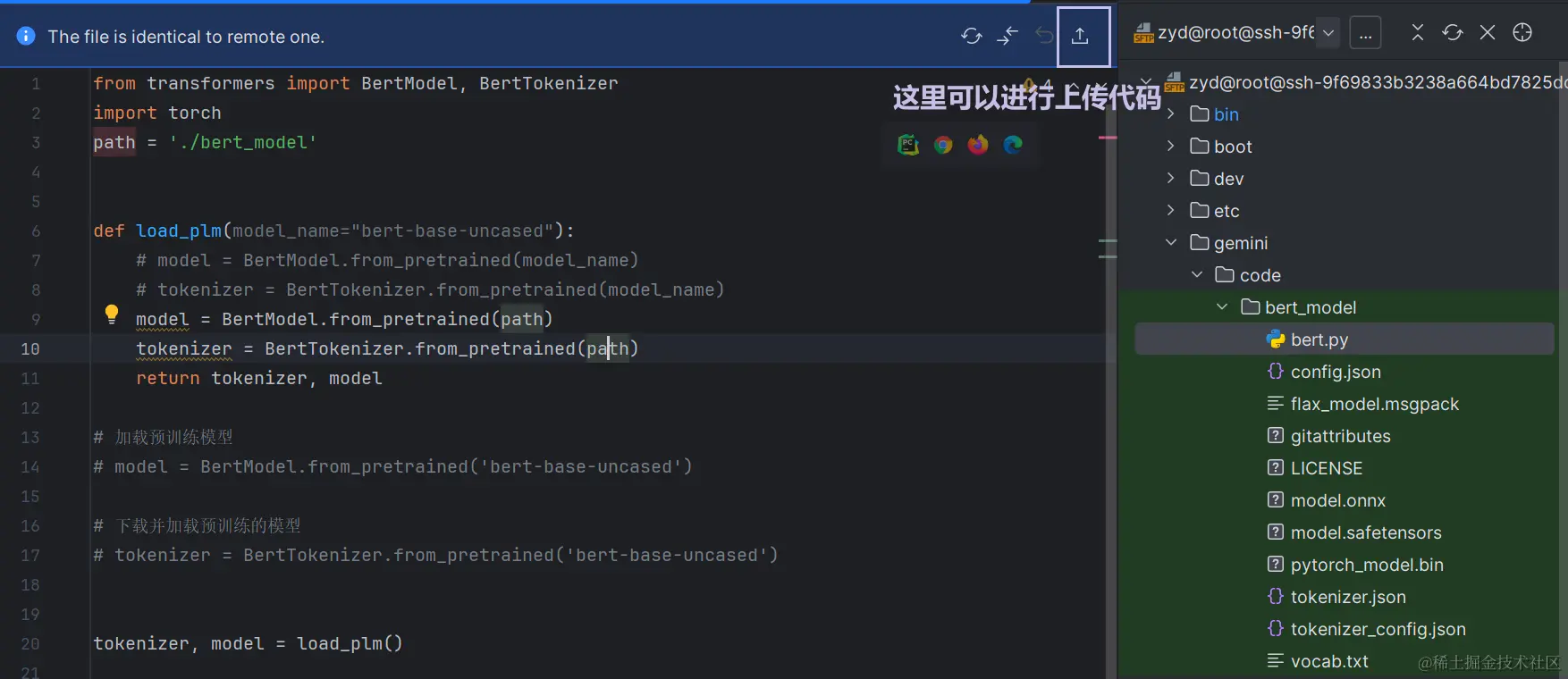Image resolution: width=1568 pixels, height=679 pixels.
Task: Click the revert undo arrow icon
Action: [1044, 36]
